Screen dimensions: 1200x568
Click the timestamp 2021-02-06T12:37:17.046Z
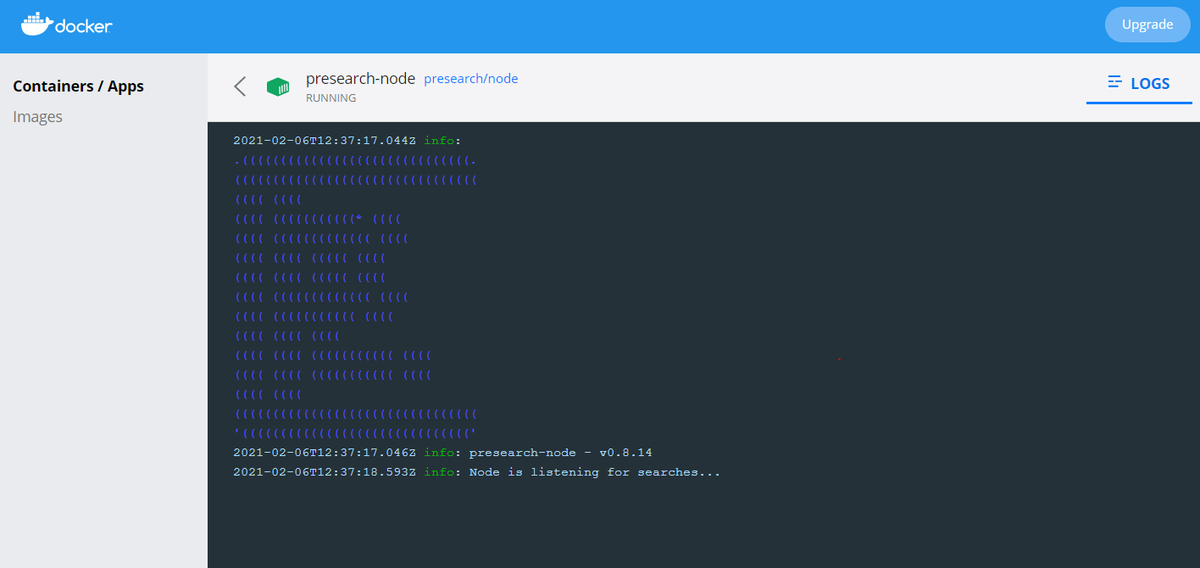click(x=324, y=453)
